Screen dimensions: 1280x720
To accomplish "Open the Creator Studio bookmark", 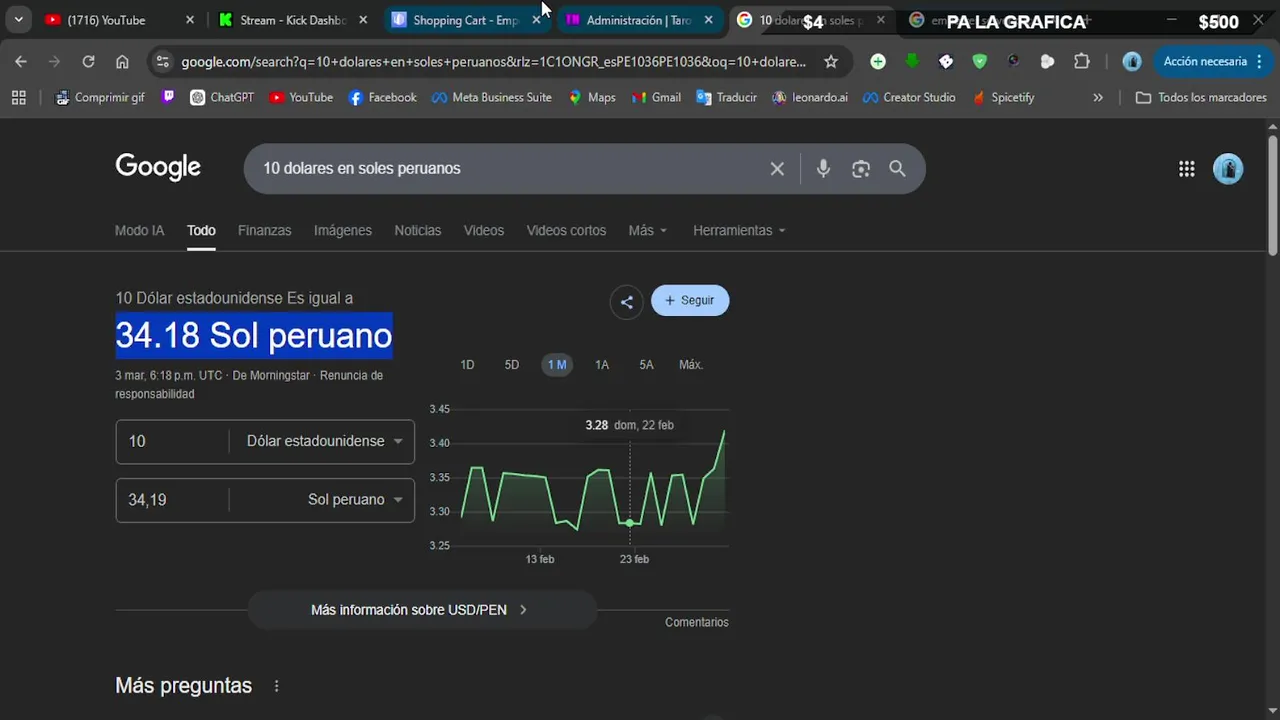I will pyautogui.click(x=909, y=98).
